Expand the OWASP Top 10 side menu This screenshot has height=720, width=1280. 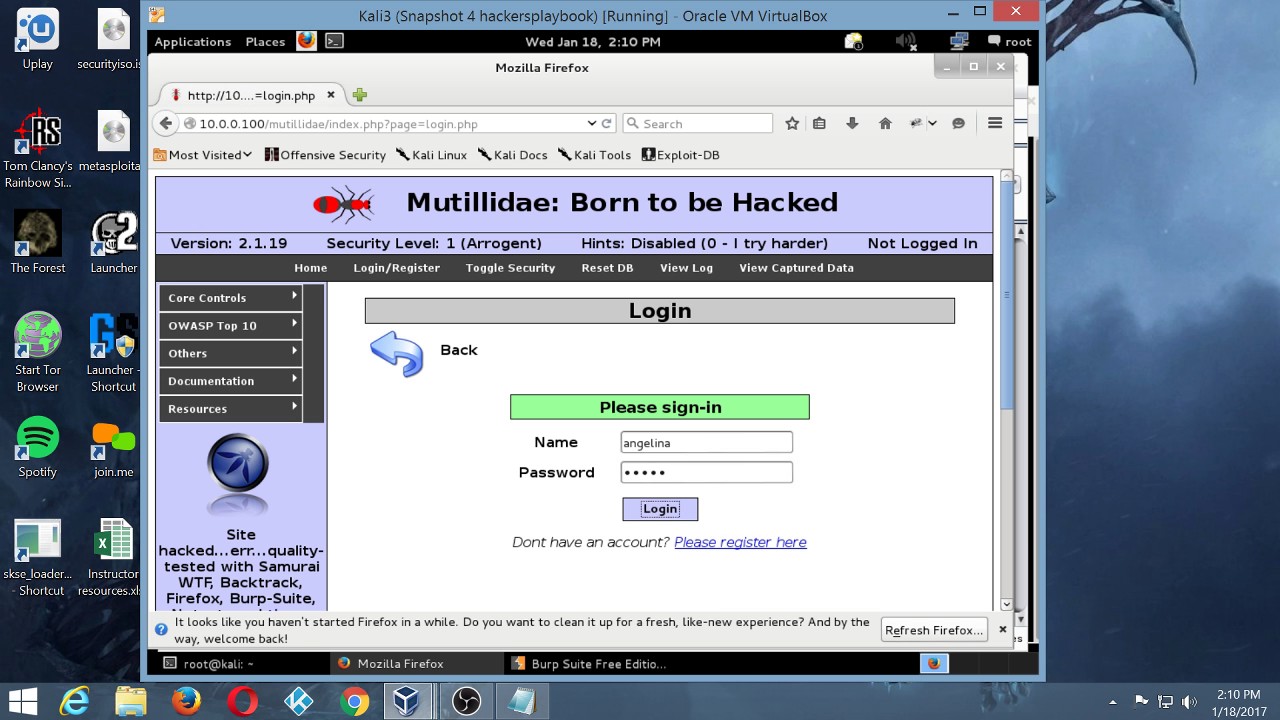click(x=231, y=326)
